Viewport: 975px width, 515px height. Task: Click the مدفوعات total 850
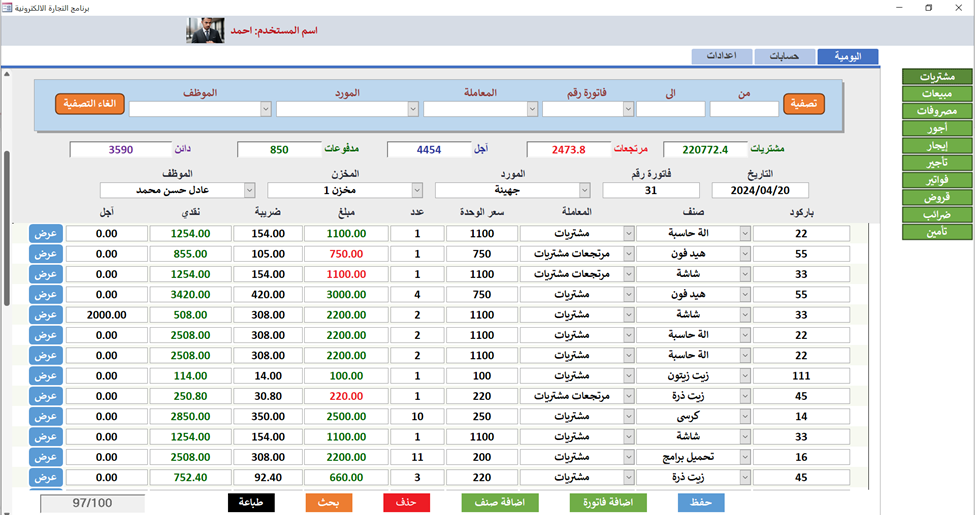click(x=279, y=149)
